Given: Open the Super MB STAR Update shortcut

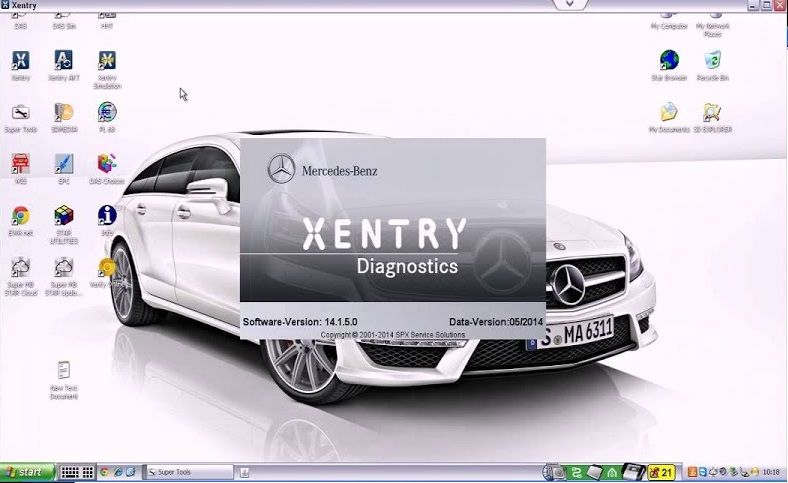Looking at the screenshot, I should point(64,268).
